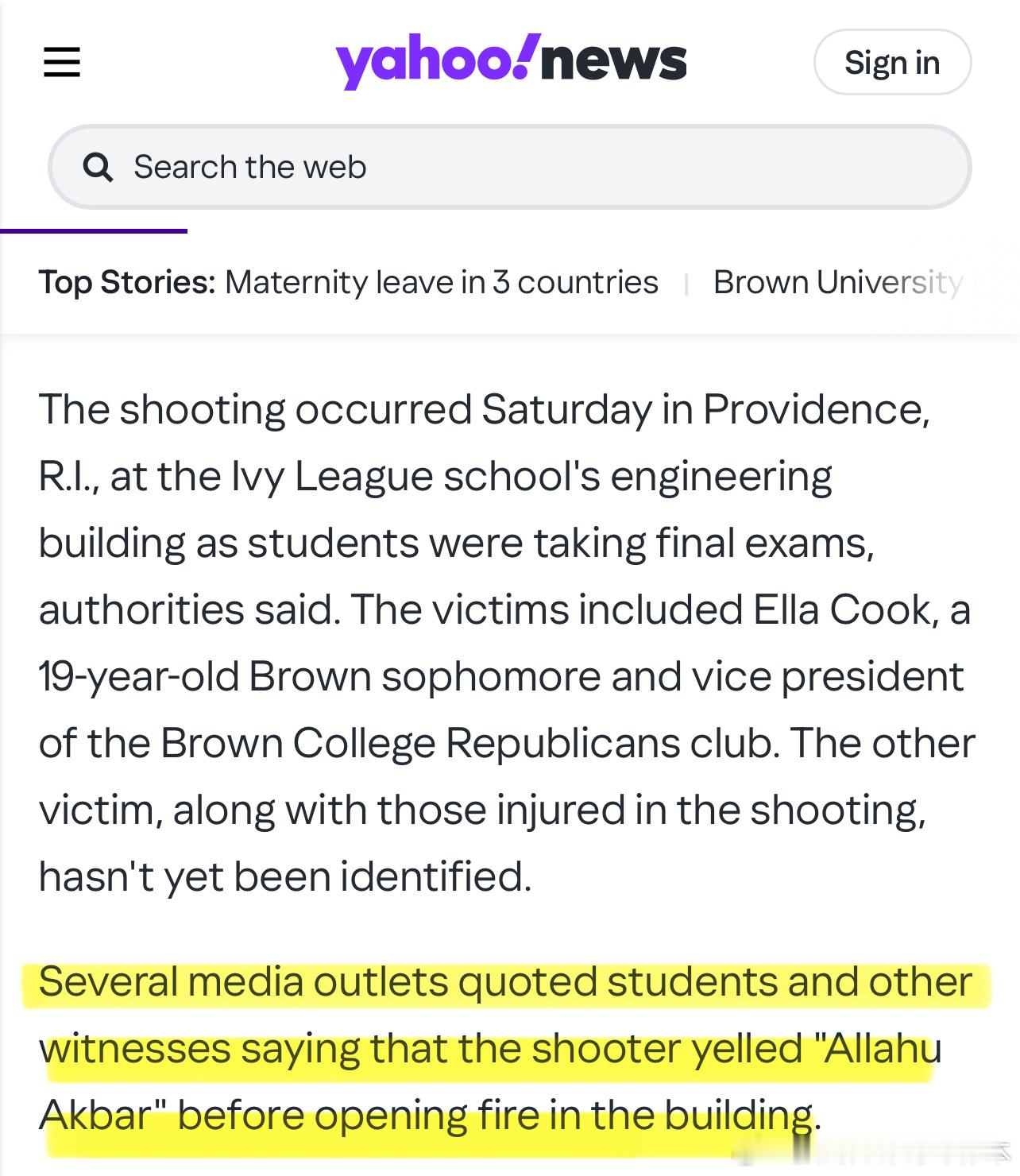Focus the Search the web field
The height and width of the screenshot is (1176, 1020).
[x=508, y=167]
